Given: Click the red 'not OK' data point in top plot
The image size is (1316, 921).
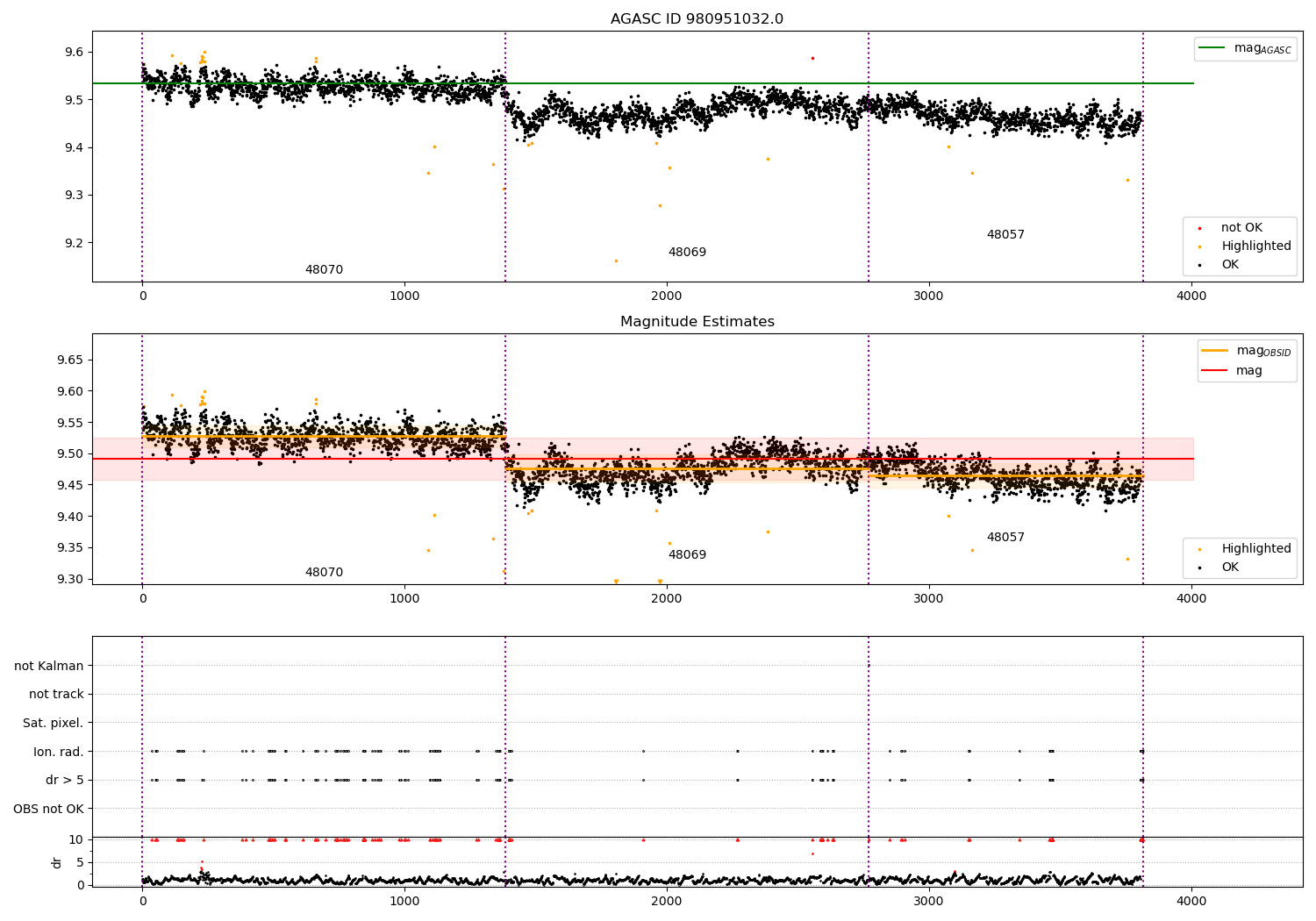Looking at the screenshot, I should (x=812, y=58).
